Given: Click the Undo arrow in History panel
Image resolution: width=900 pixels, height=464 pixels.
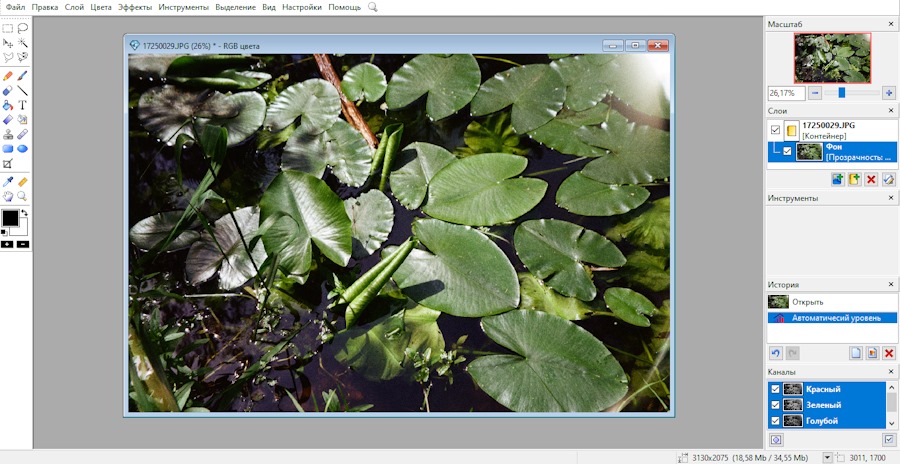Looking at the screenshot, I should [775, 353].
